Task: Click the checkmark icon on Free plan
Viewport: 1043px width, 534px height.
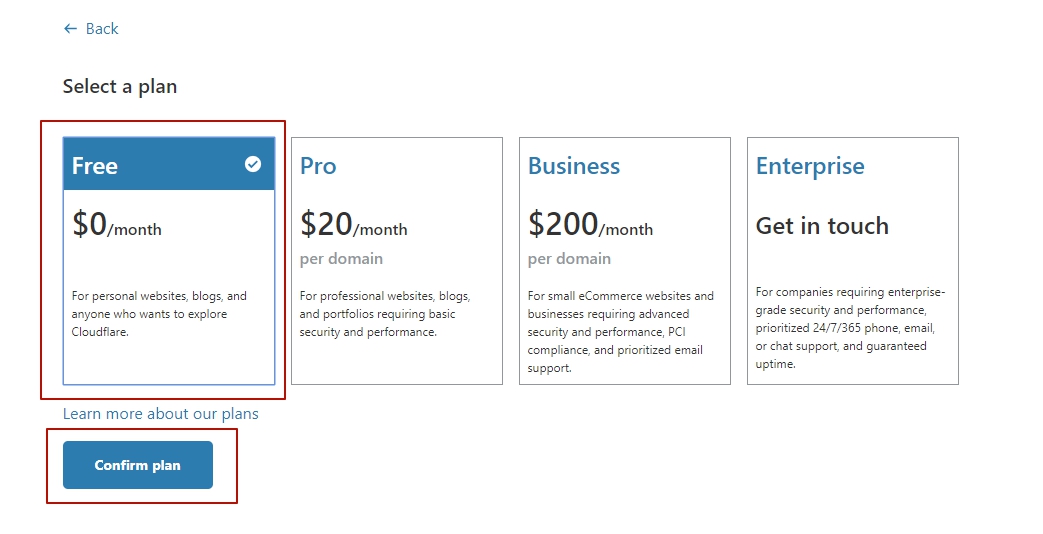Action: (253, 164)
